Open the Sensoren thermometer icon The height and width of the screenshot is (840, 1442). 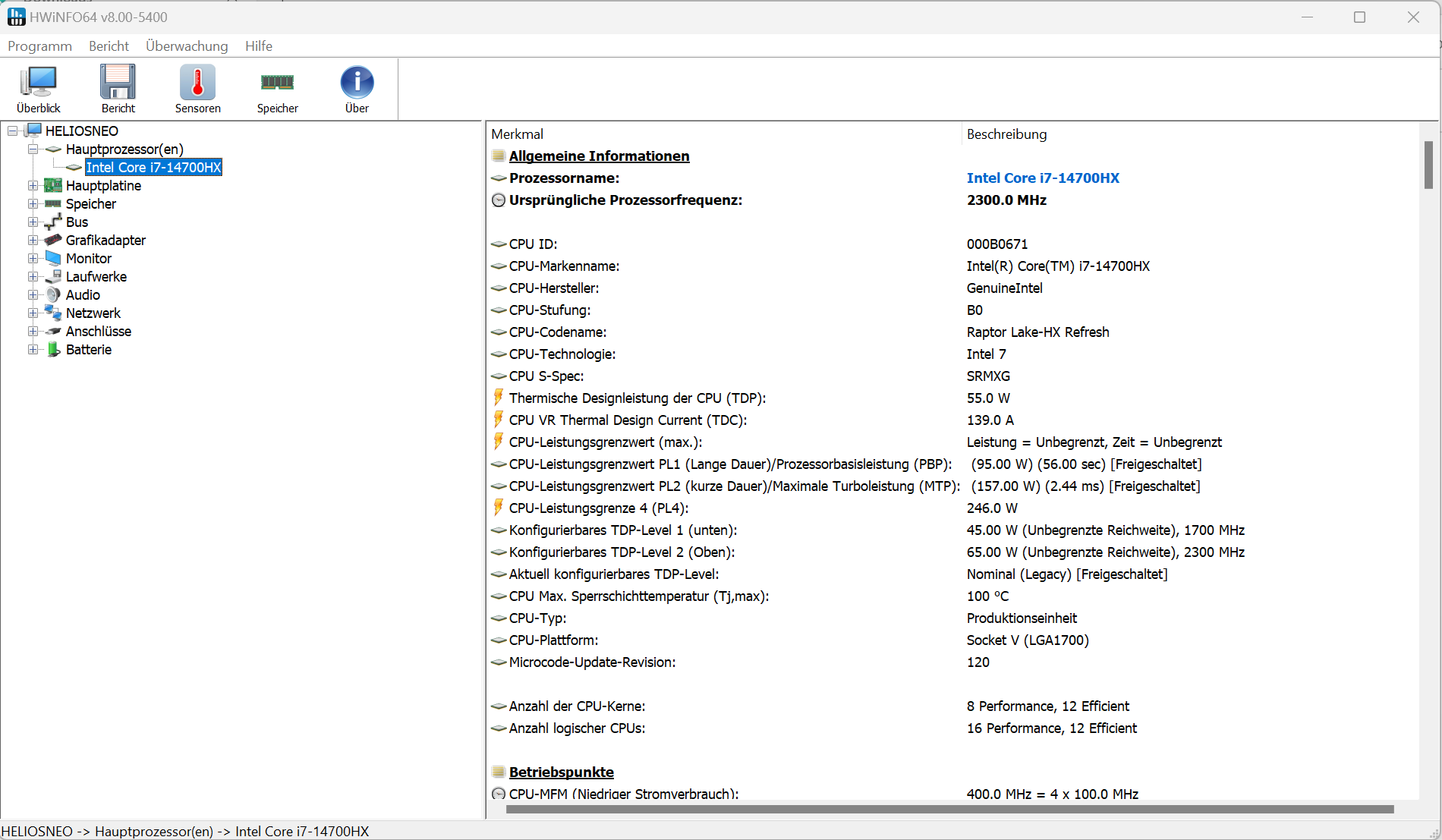197,82
